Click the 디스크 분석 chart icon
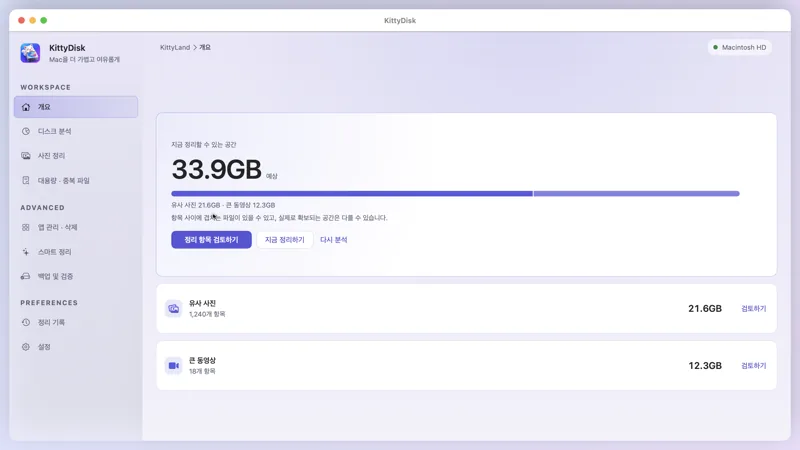This screenshot has width=800, height=450. pos(26,132)
